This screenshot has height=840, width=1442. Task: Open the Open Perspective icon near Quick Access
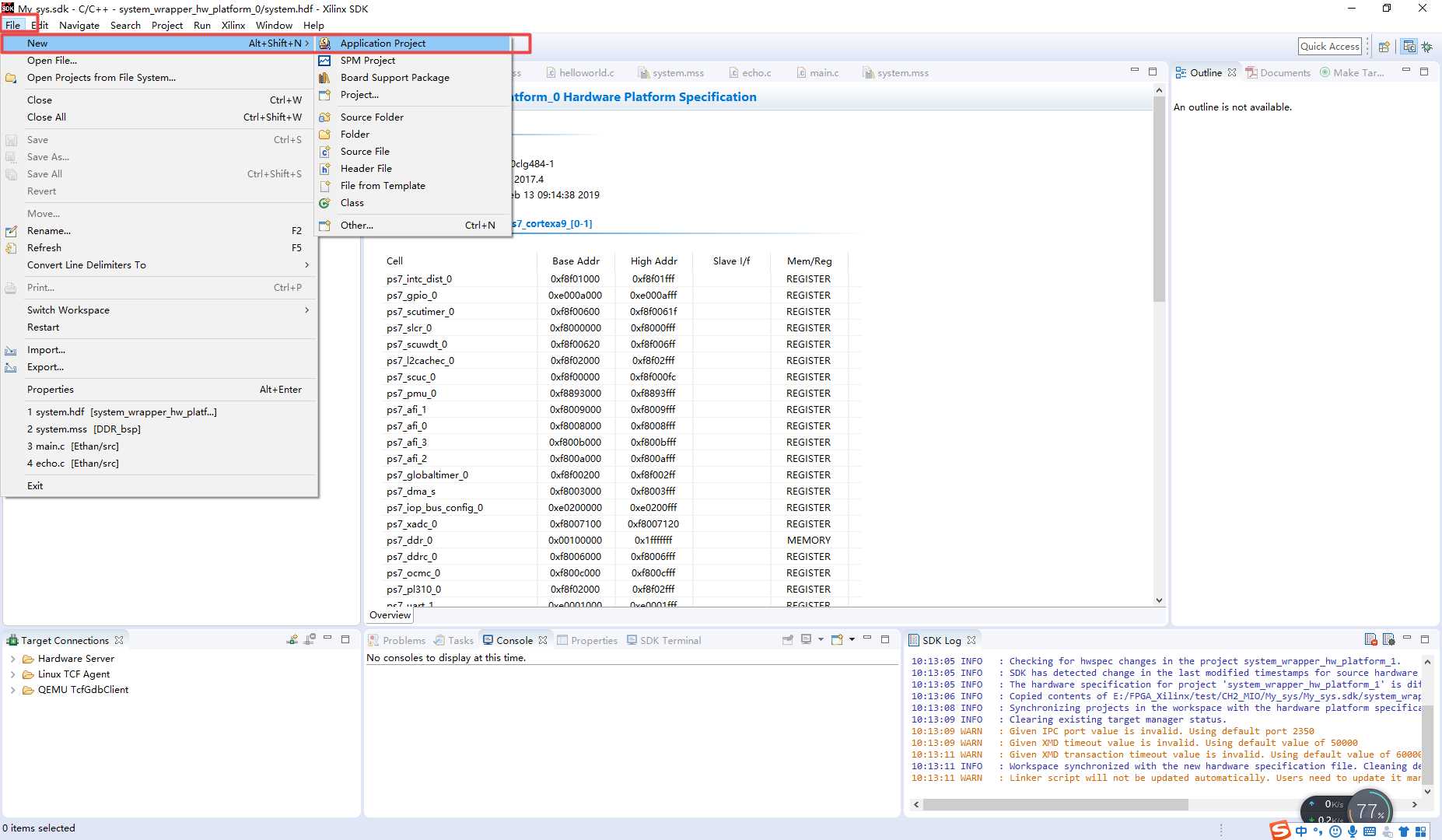click(1384, 47)
